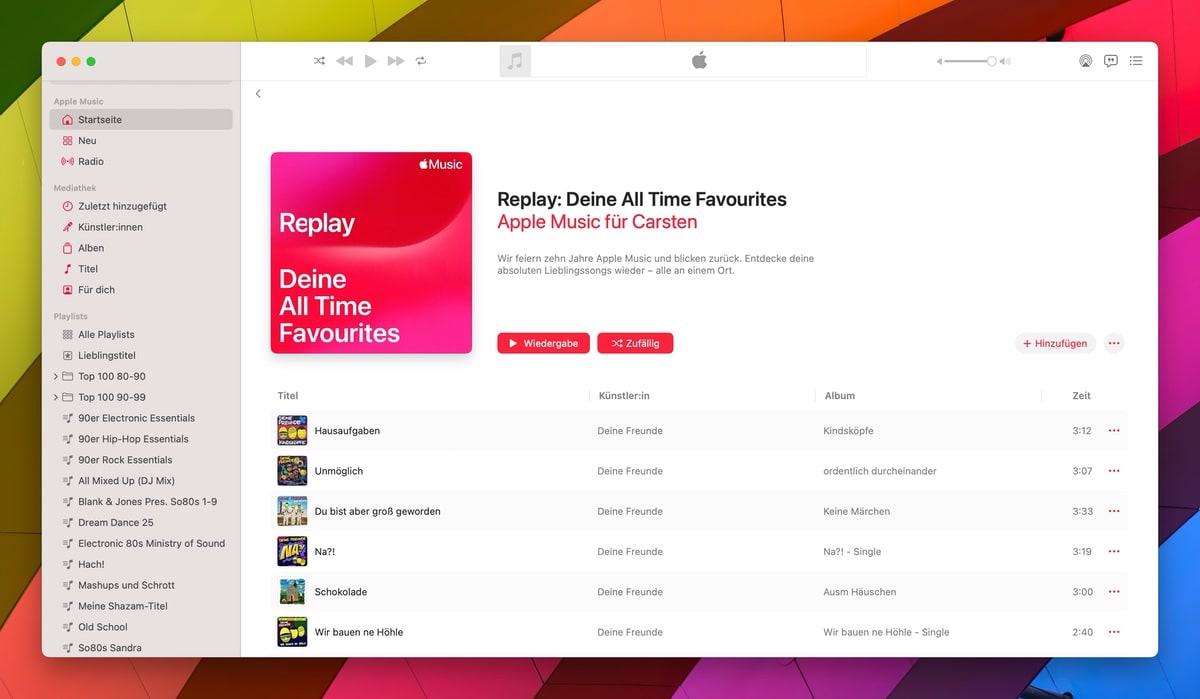Click the Zufällig shuffle button

pos(635,343)
